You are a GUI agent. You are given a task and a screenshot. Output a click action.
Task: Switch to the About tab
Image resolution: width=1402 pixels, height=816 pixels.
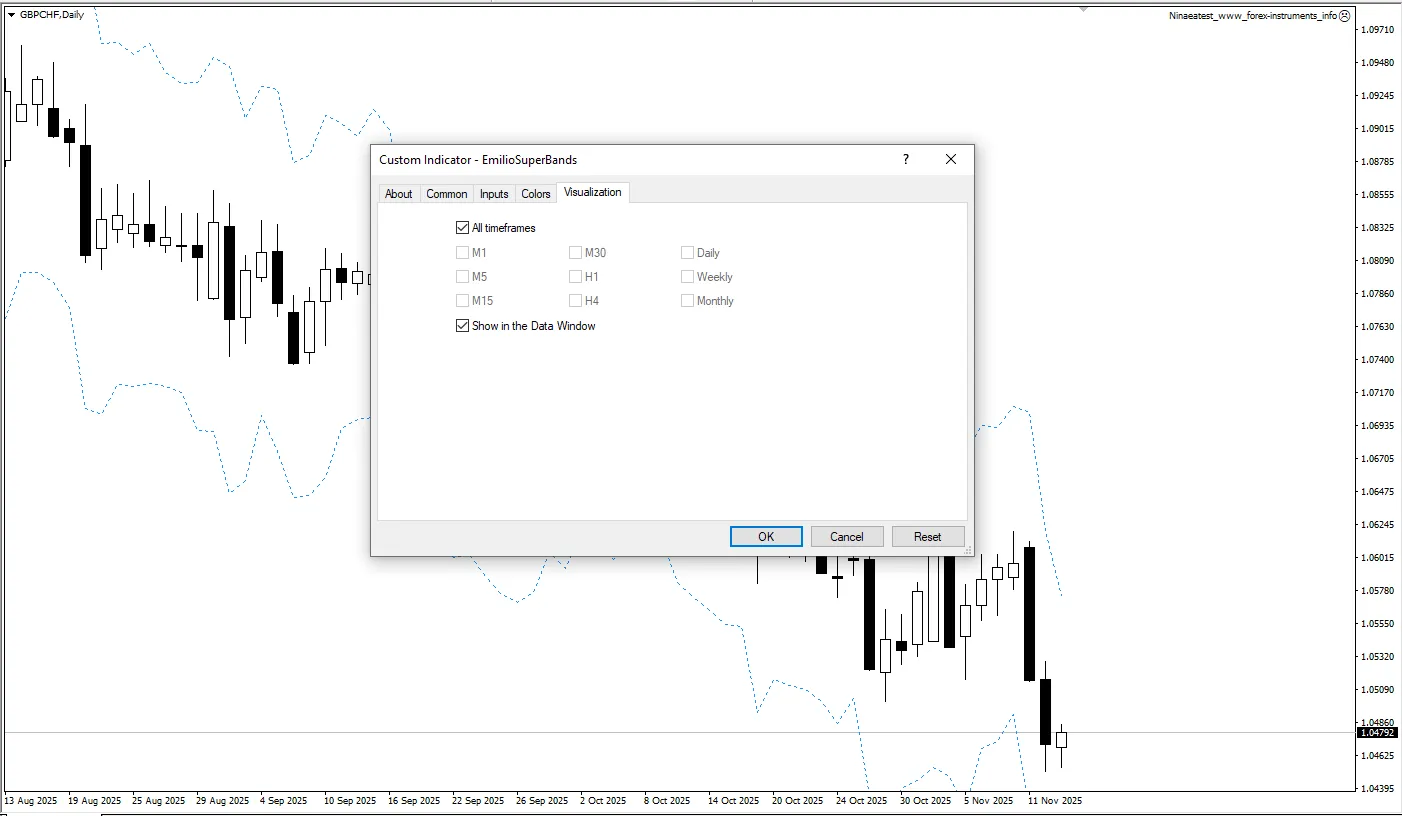398,194
